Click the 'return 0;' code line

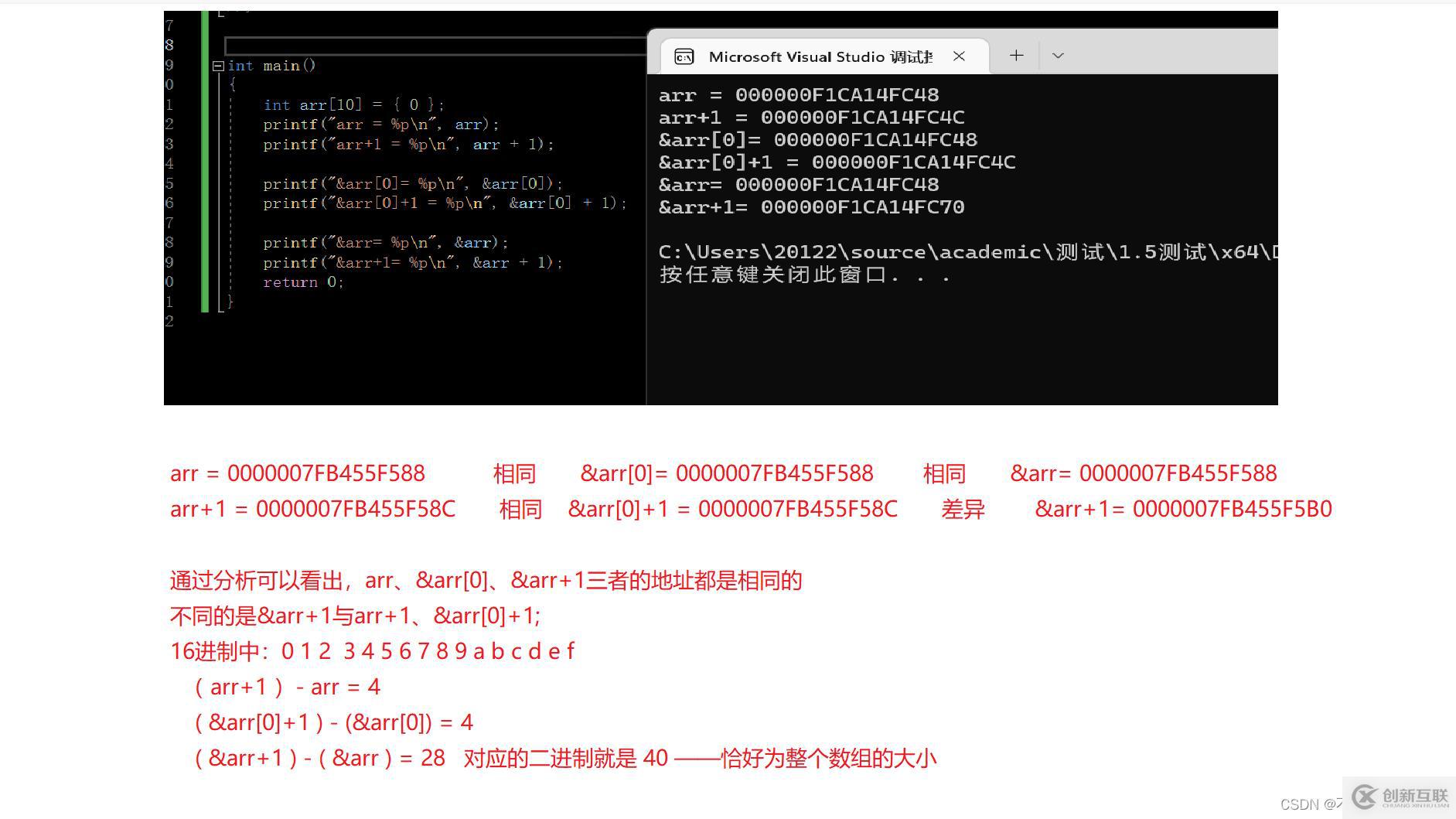point(303,282)
